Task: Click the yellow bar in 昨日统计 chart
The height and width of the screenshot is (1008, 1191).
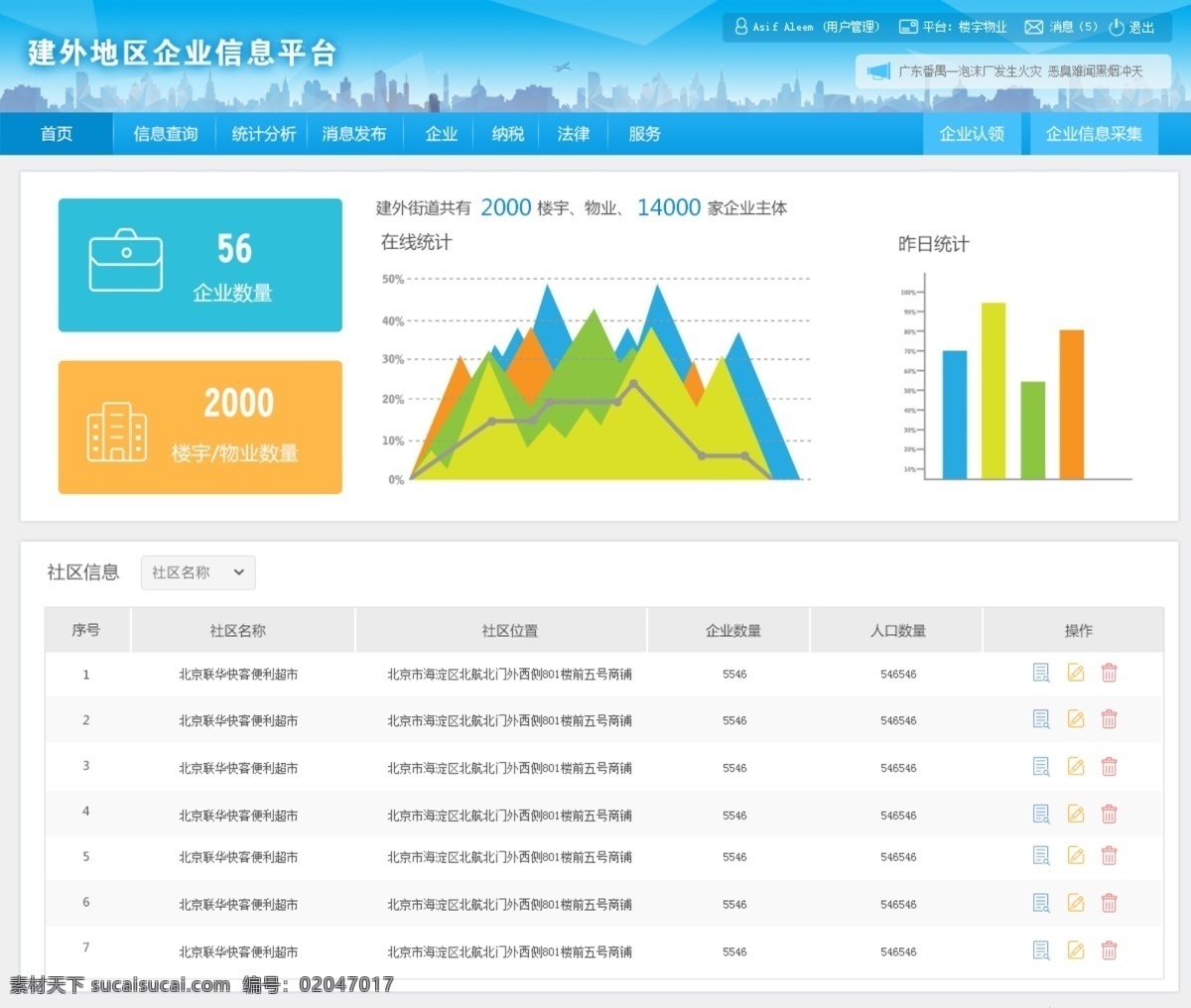Action: coord(993,391)
